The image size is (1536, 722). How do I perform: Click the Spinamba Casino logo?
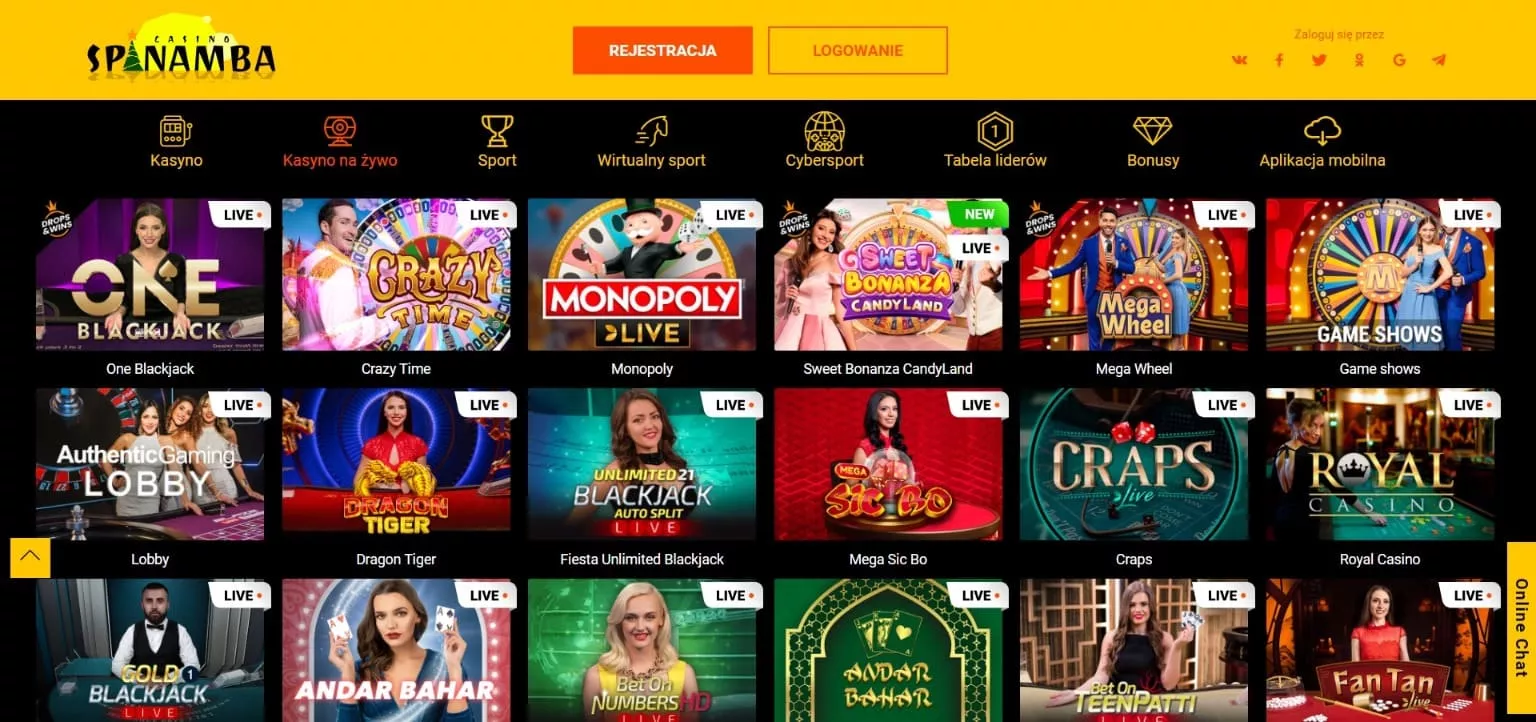coord(181,50)
